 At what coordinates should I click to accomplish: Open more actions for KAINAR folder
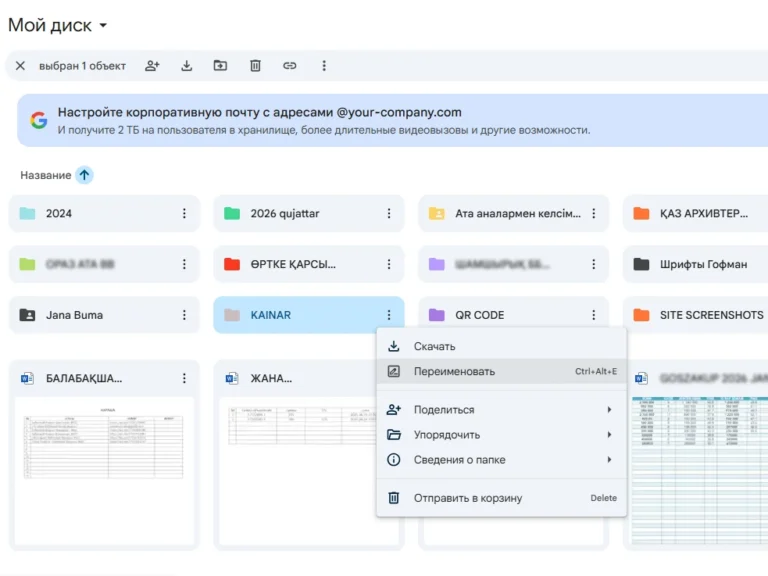[x=389, y=315]
